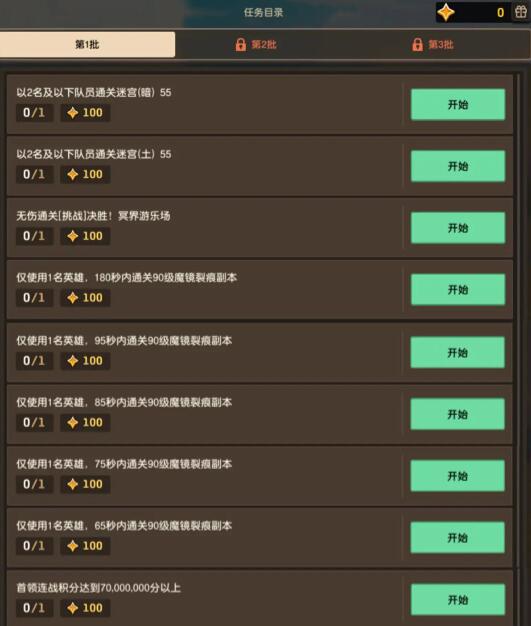531x626 pixels.
Task: Start the 无伤通关 冥界游乐场 challenge
Action: [458, 228]
